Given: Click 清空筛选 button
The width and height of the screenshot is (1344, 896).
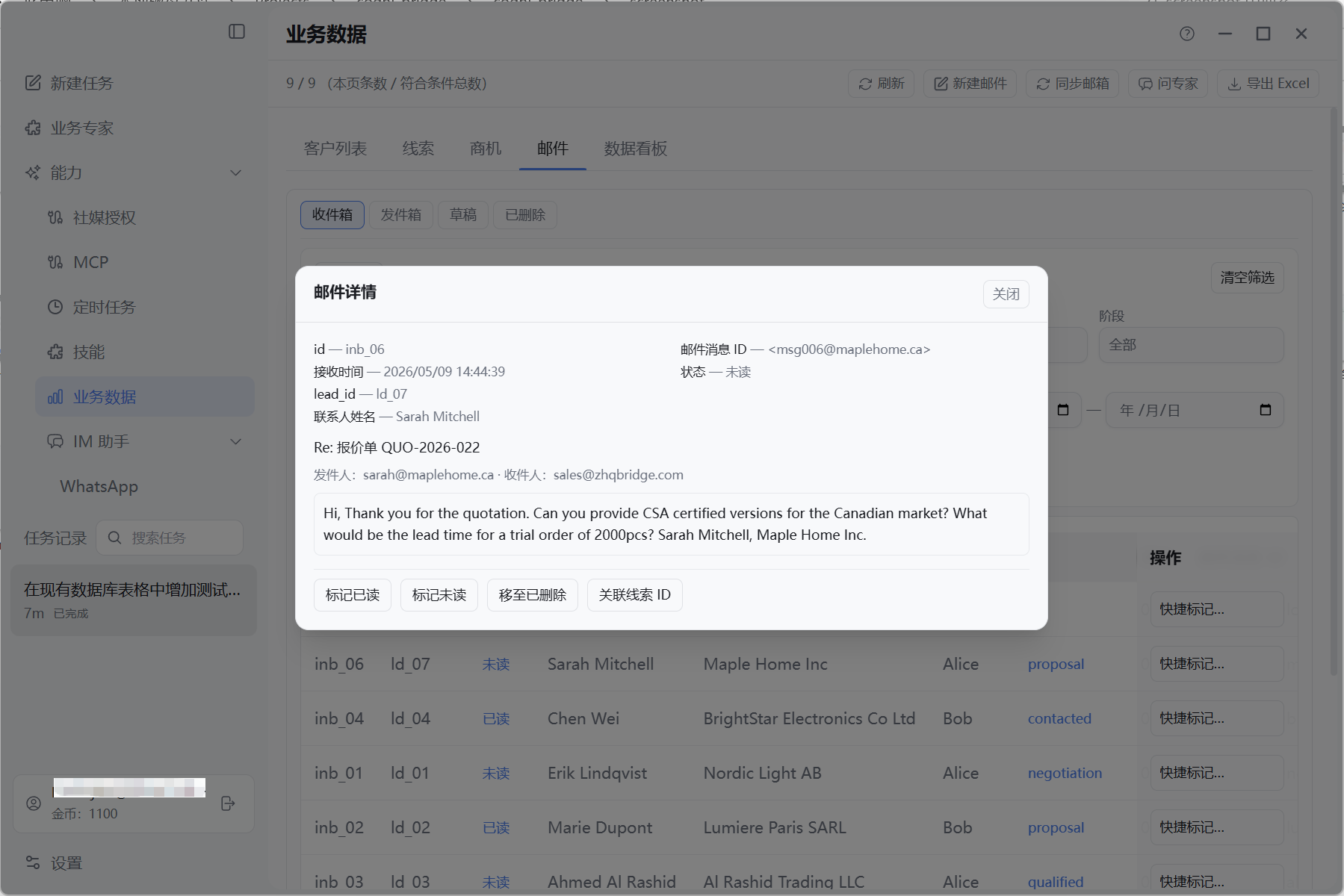Looking at the screenshot, I should click(x=1248, y=278).
